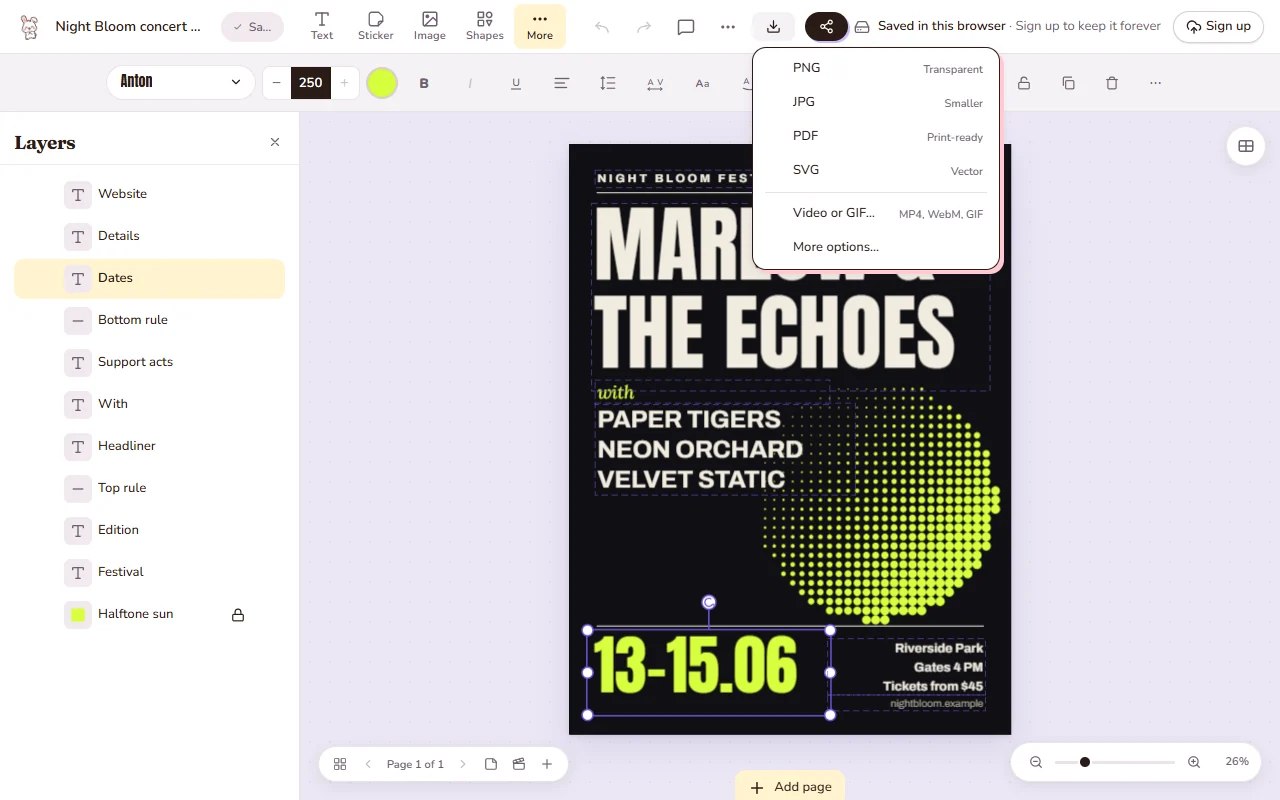The width and height of the screenshot is (1280, 800).
Task: Open line spacing options
Action: 608,83
